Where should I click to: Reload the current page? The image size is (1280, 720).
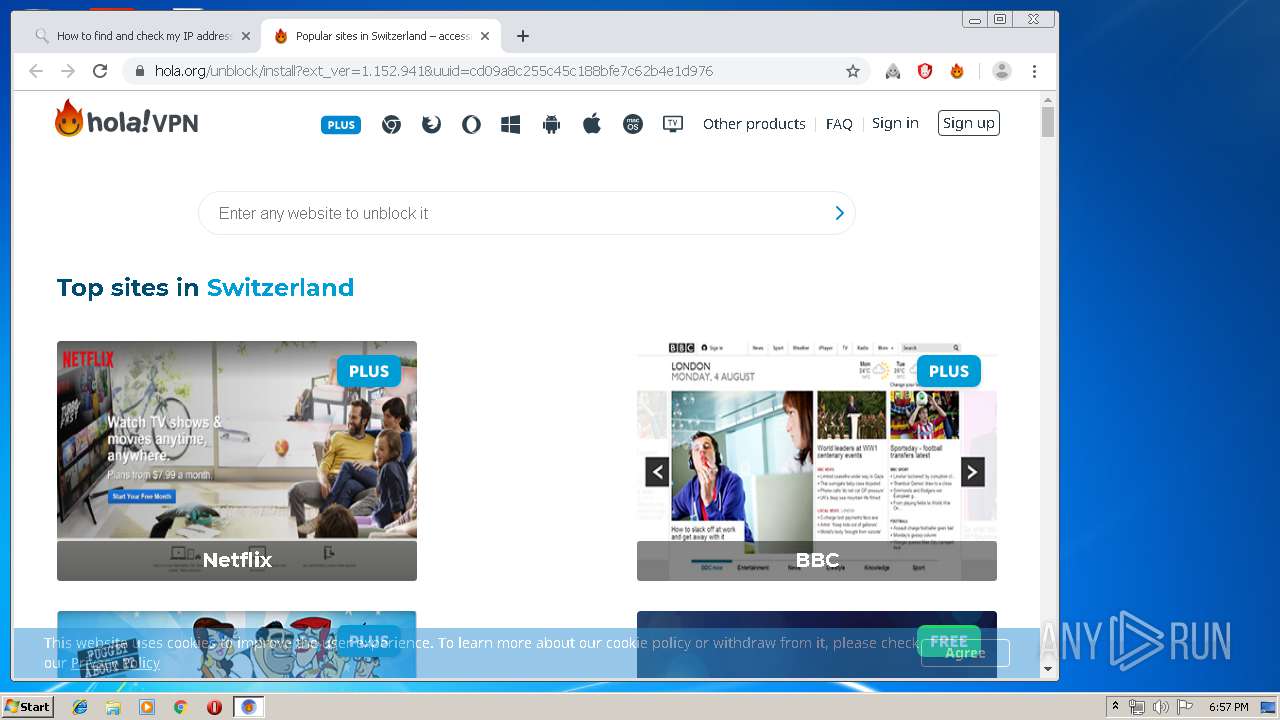click(x=100, y=71)
